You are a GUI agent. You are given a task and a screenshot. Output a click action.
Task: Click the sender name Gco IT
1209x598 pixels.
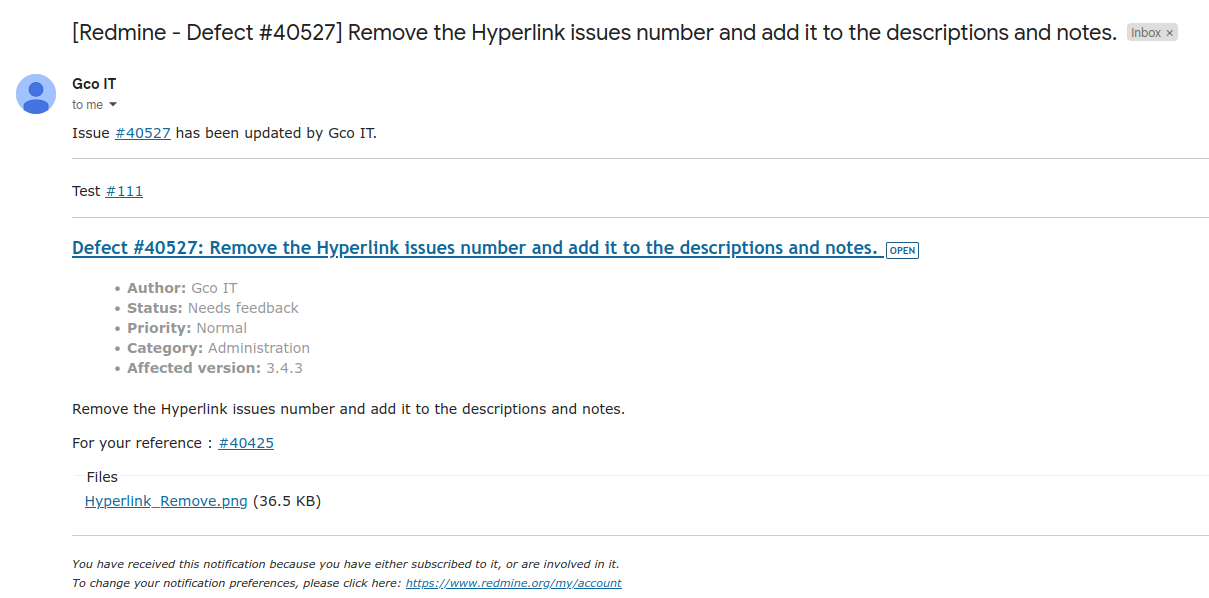point(94,84)
